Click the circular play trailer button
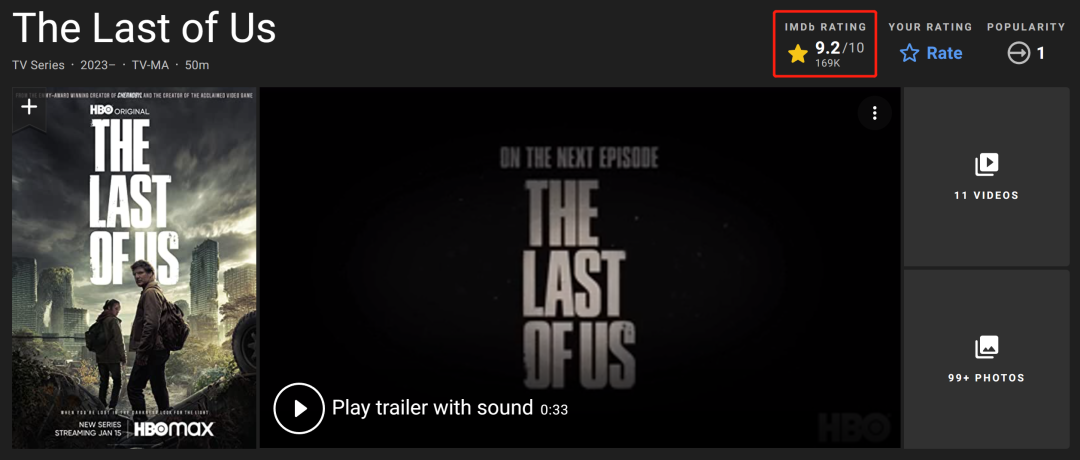Screen dimensions: 1080x460 299,408
